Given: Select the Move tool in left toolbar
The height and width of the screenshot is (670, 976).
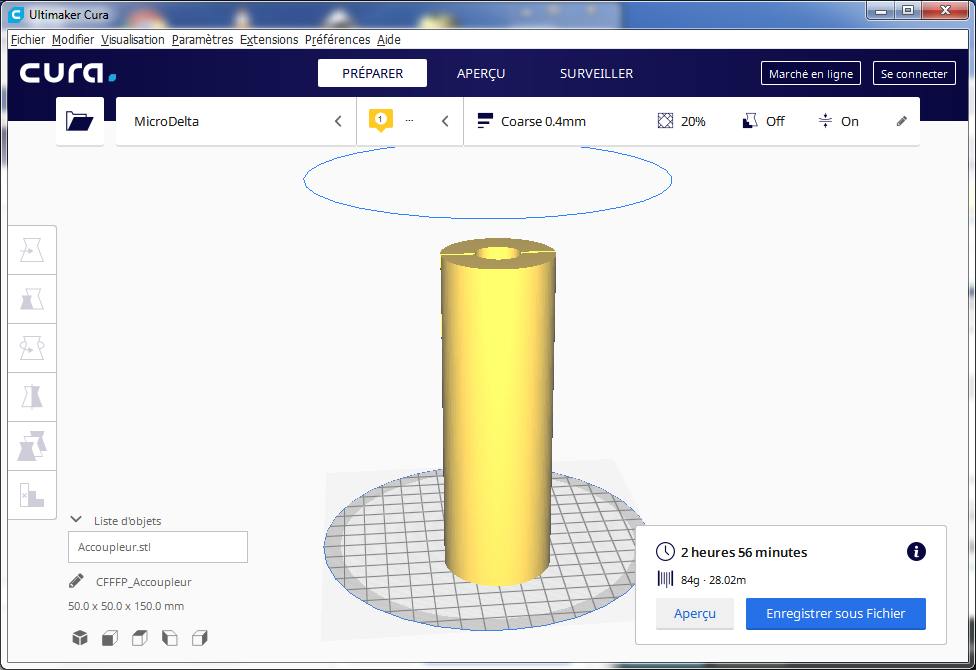Looking at the screenshot, I should [x=32, y=250].
